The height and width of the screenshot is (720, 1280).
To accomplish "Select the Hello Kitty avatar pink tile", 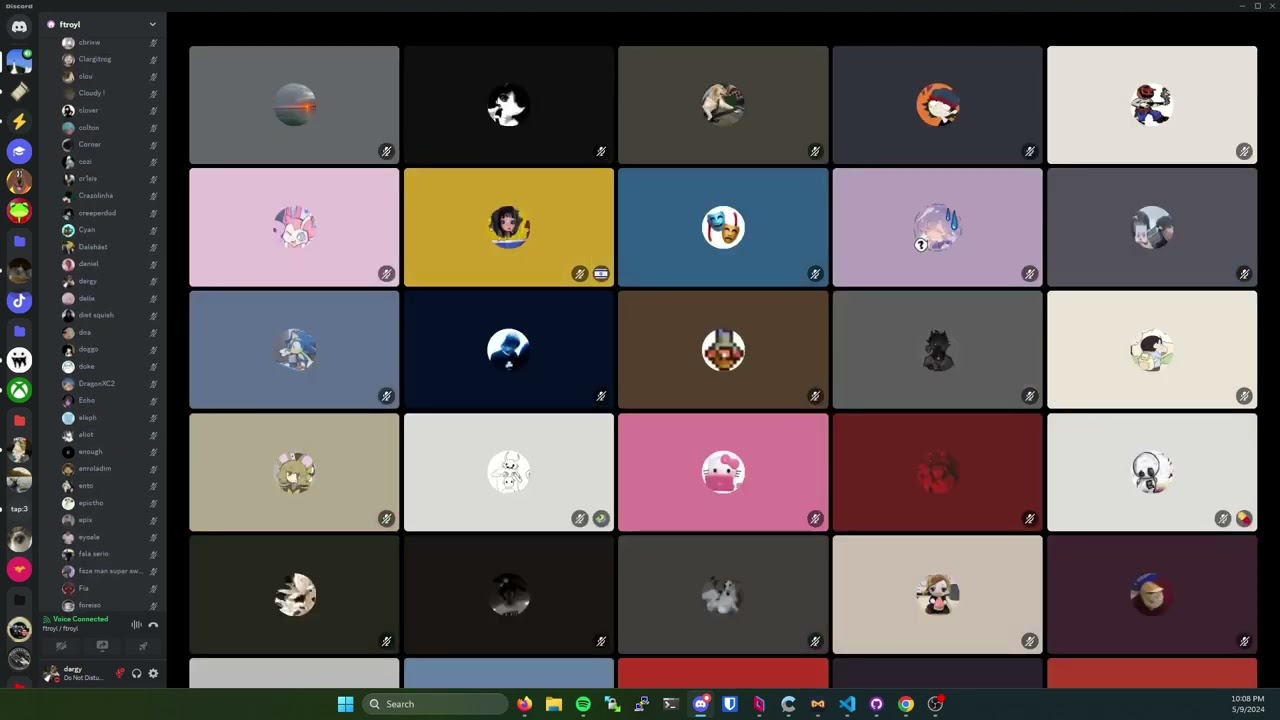I will [x=723, y=472].
